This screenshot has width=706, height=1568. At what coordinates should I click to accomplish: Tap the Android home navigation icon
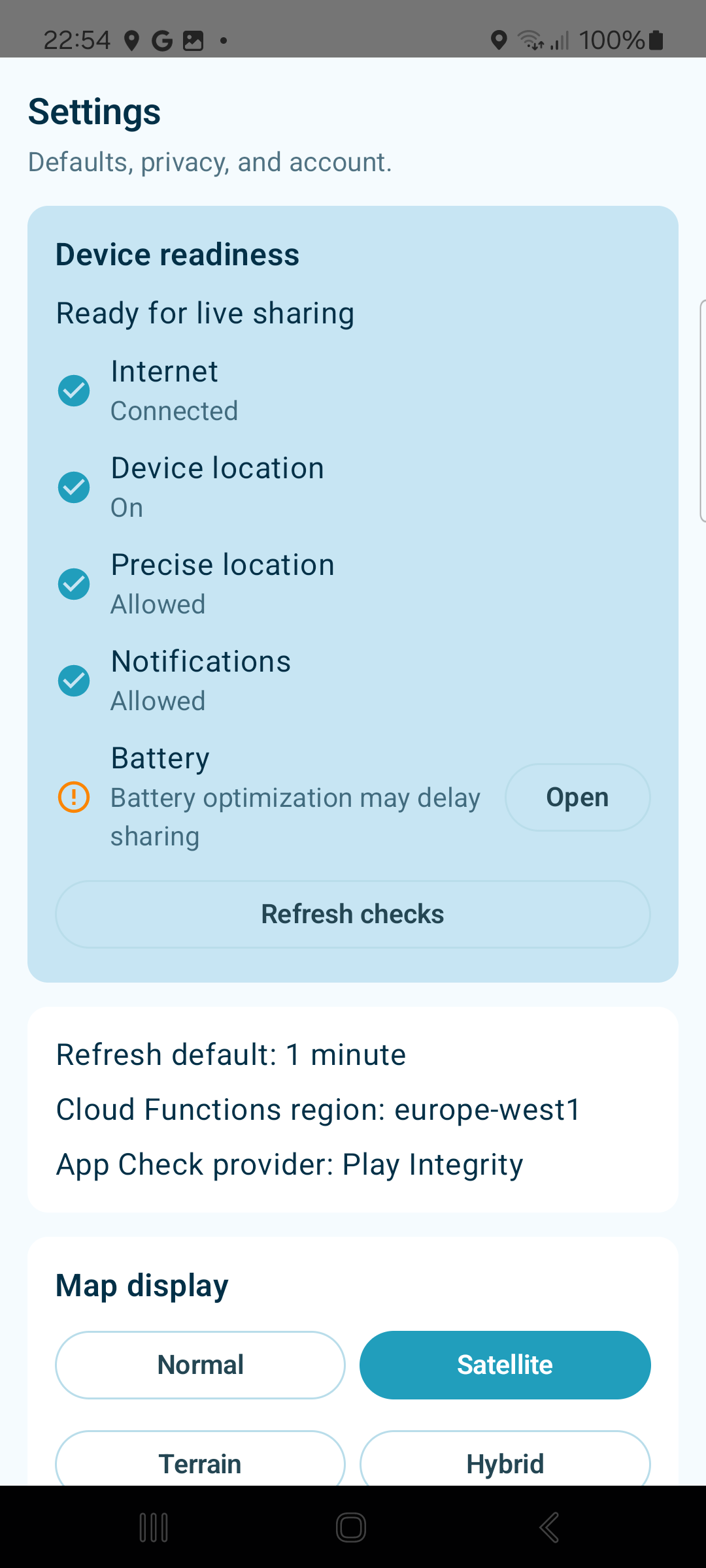click(351, 1527)
